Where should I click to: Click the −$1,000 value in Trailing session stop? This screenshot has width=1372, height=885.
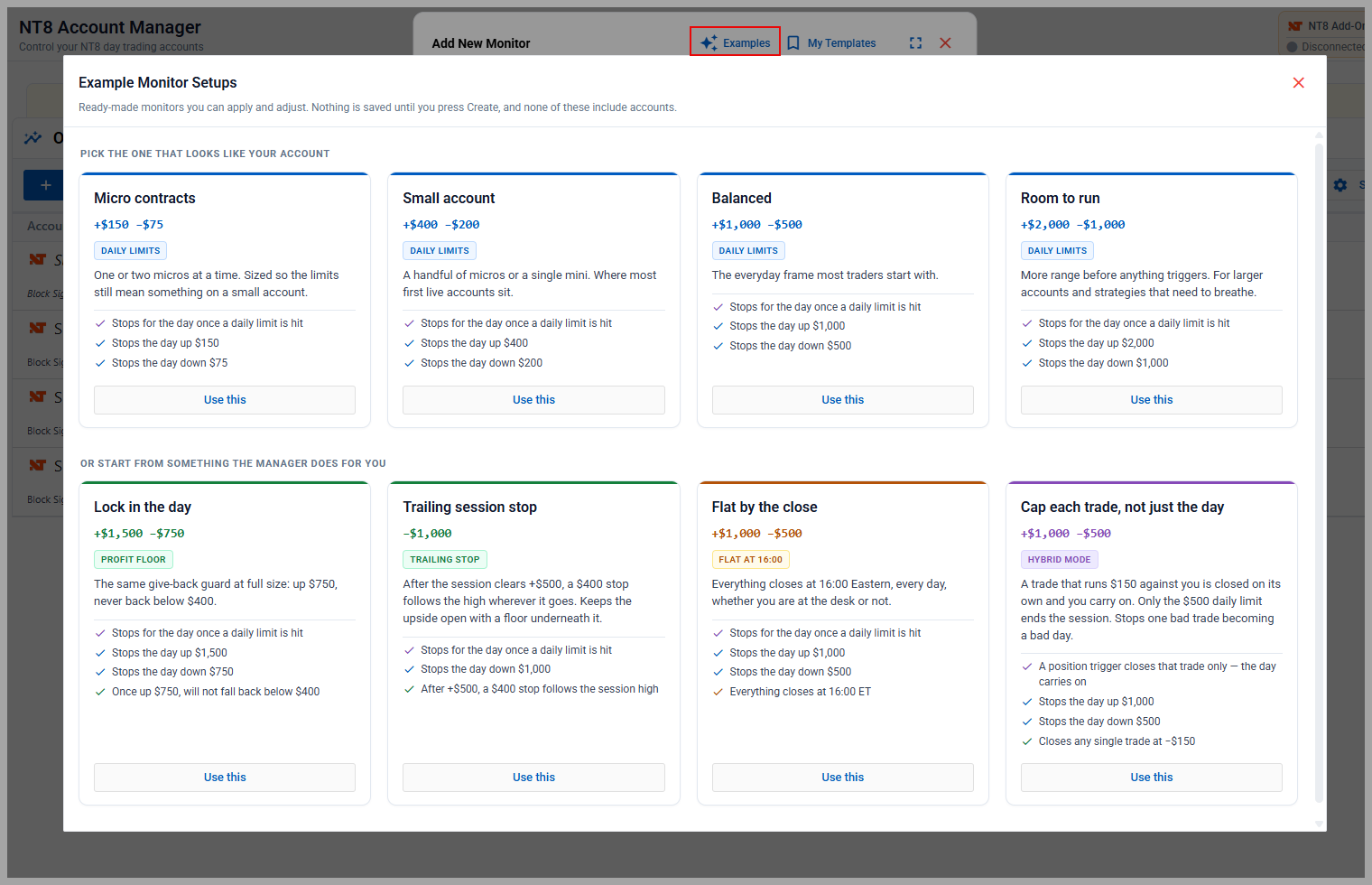[427, 534]
